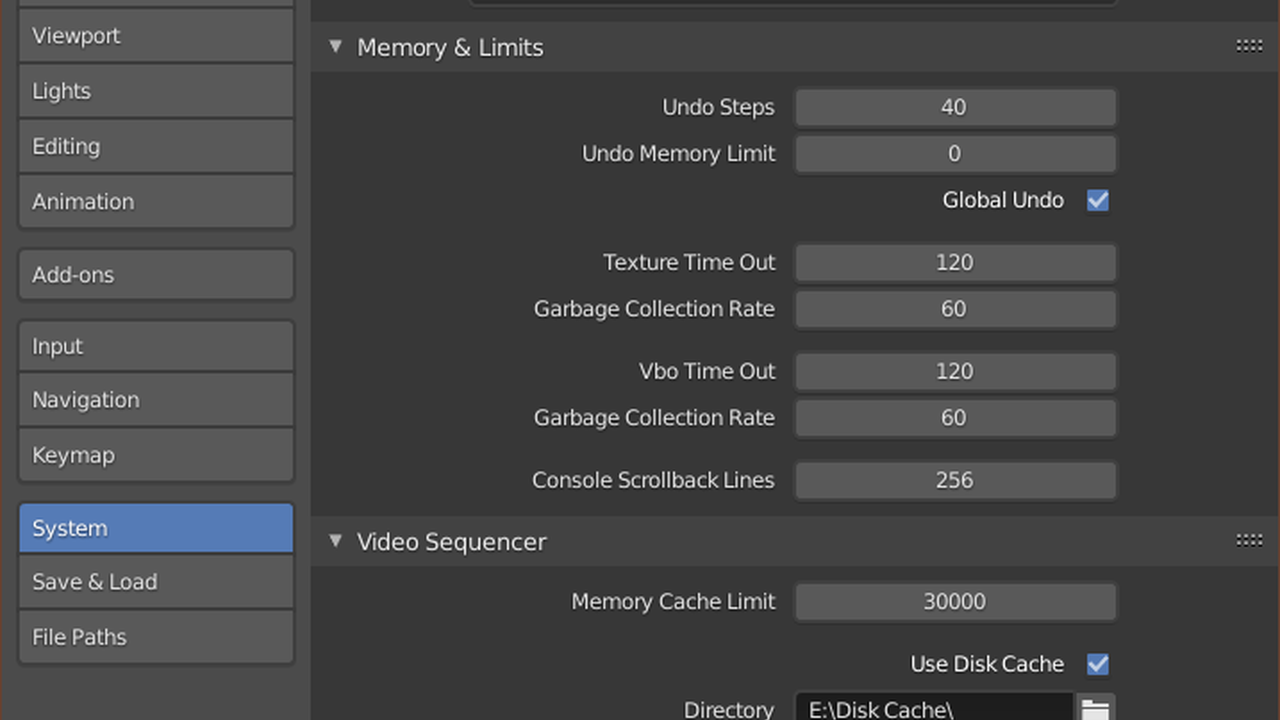Open File Paths preferences
Viewport: 1280px width, 720px height.
tap(155, 637)
